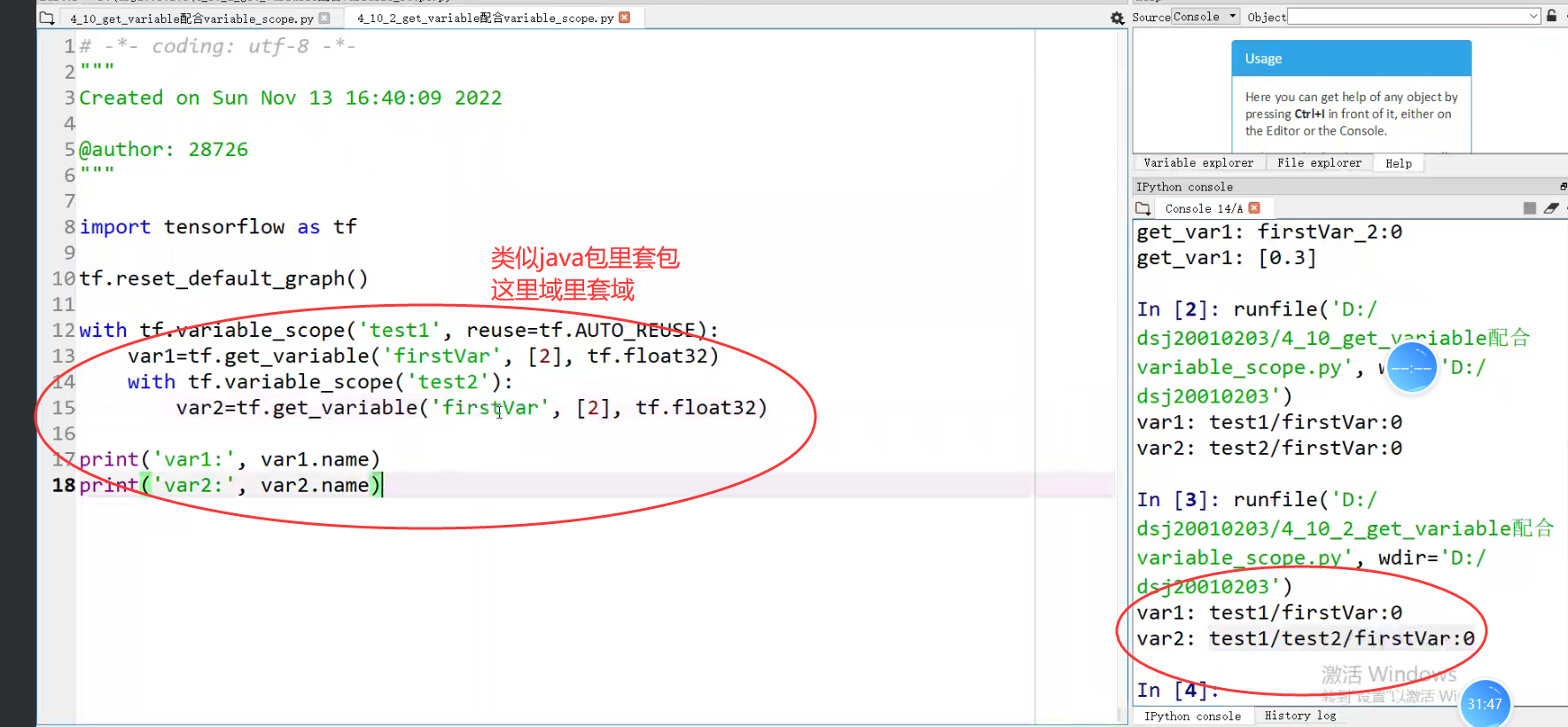Click the print('var2:', var2.name) line
Viewport: 1568px width, 727px height.
pos(230,485)
